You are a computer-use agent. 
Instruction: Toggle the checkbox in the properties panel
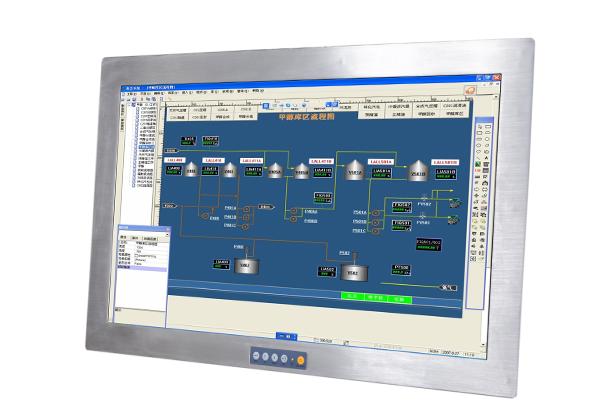(x=136, y=257)
